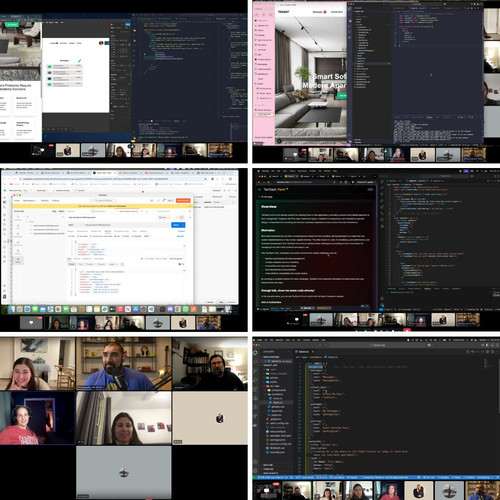Open the orange Postman icon in the dock
The width and height of the screenshot is (500, 500).
pyautogui.click(x=193, y=309)
